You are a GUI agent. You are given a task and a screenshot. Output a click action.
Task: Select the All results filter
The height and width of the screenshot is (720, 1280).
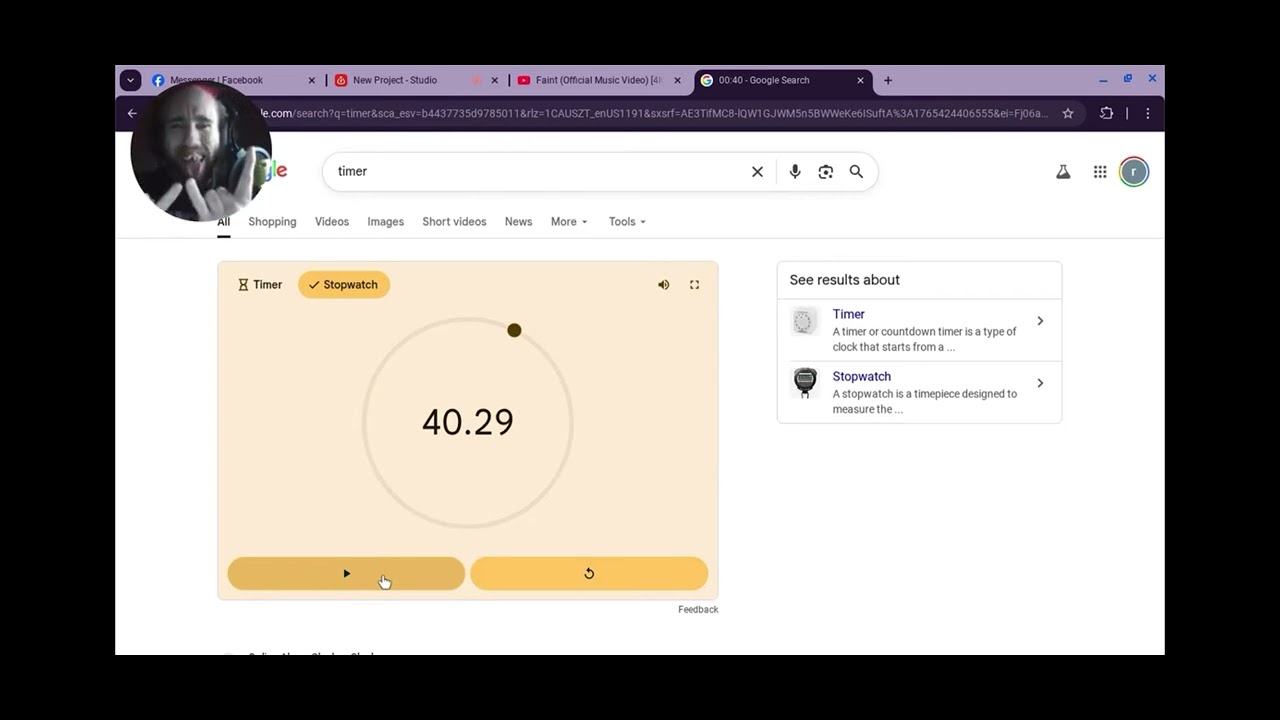[224, 222]
